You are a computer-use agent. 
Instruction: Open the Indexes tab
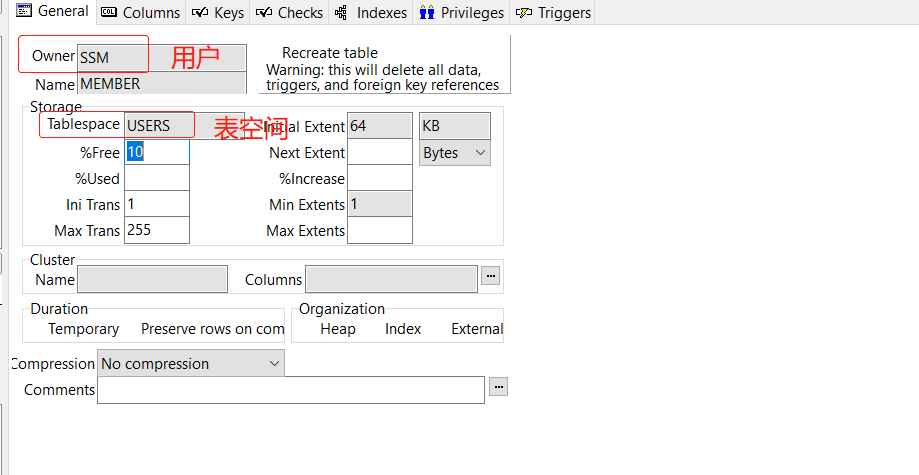click(371, 13)
